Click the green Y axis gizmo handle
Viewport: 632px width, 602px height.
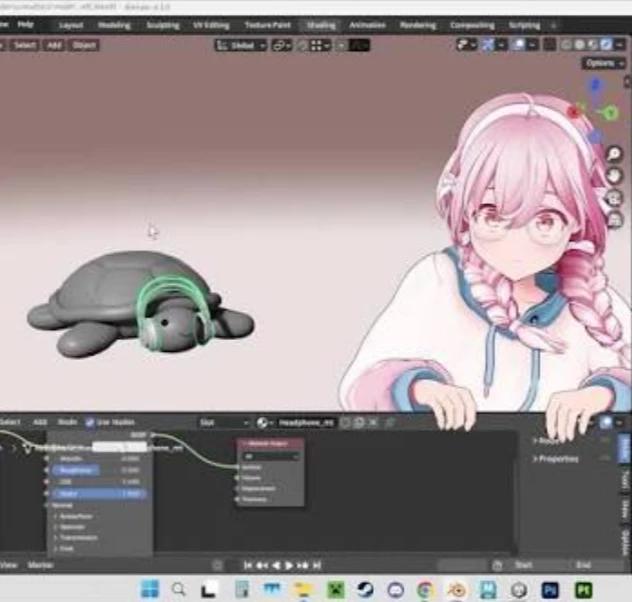[611, 113]
